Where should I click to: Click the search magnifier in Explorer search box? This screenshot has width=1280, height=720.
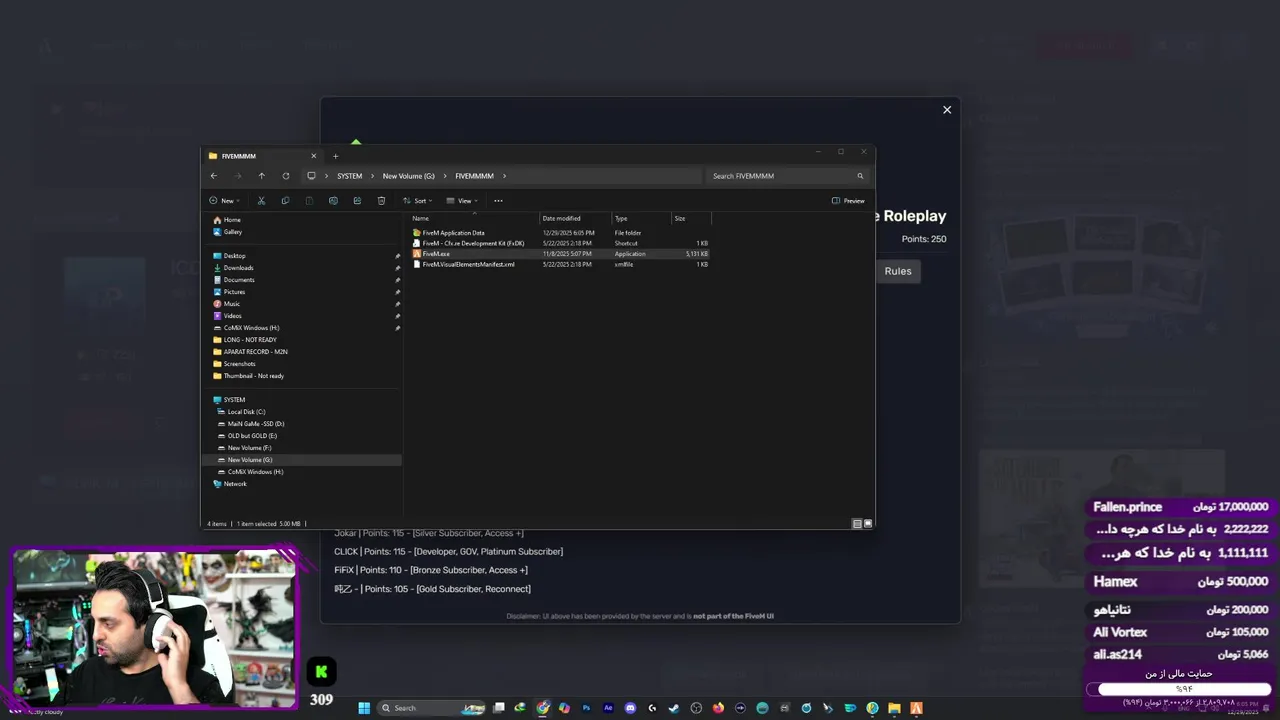[x=860, y=176]
